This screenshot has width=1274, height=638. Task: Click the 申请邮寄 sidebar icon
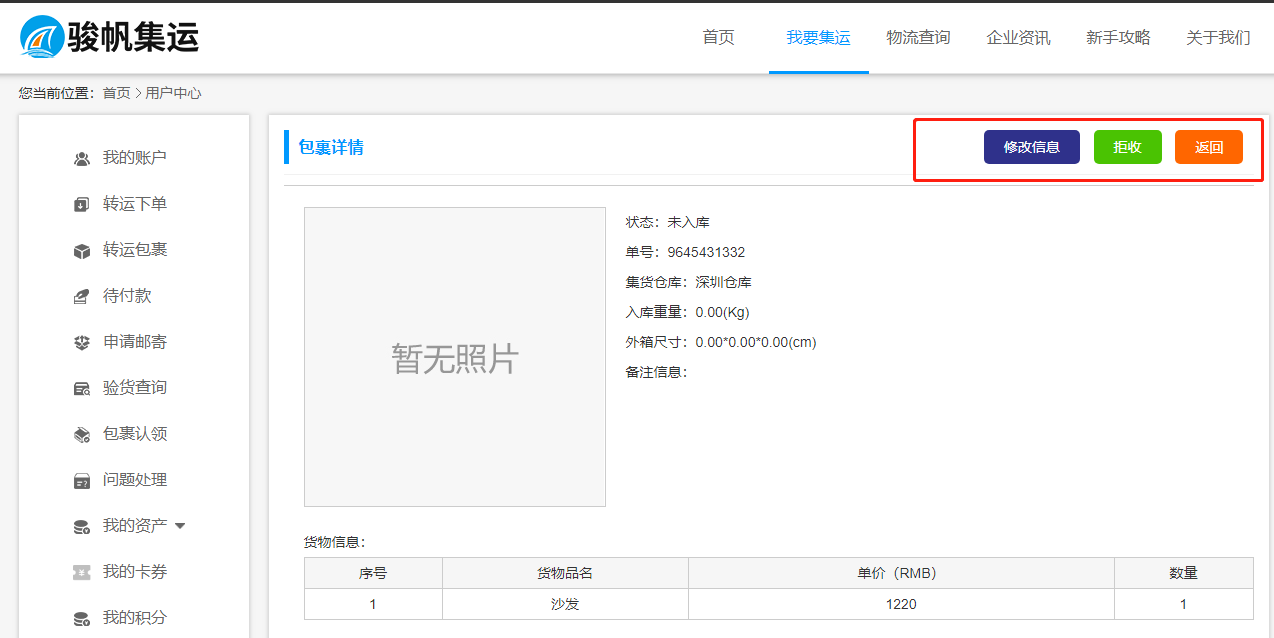point(82,343)
